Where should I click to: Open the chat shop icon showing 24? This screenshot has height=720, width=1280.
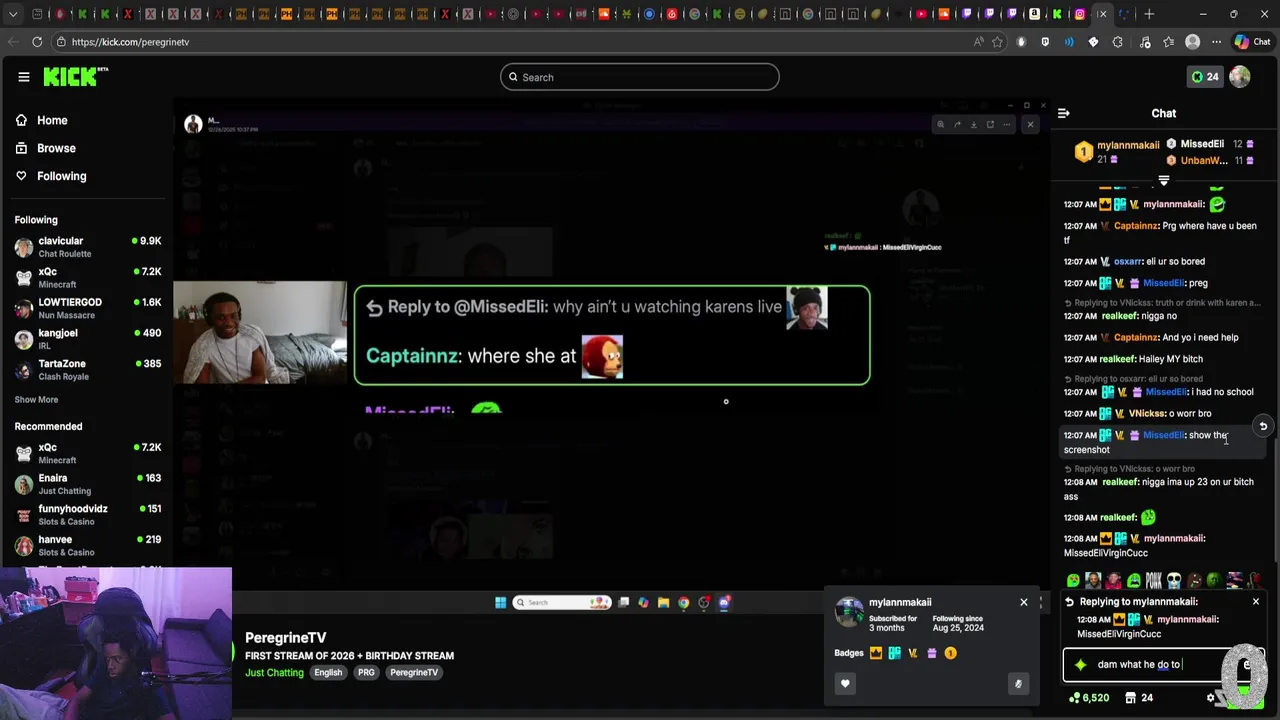coord(1139,698)
